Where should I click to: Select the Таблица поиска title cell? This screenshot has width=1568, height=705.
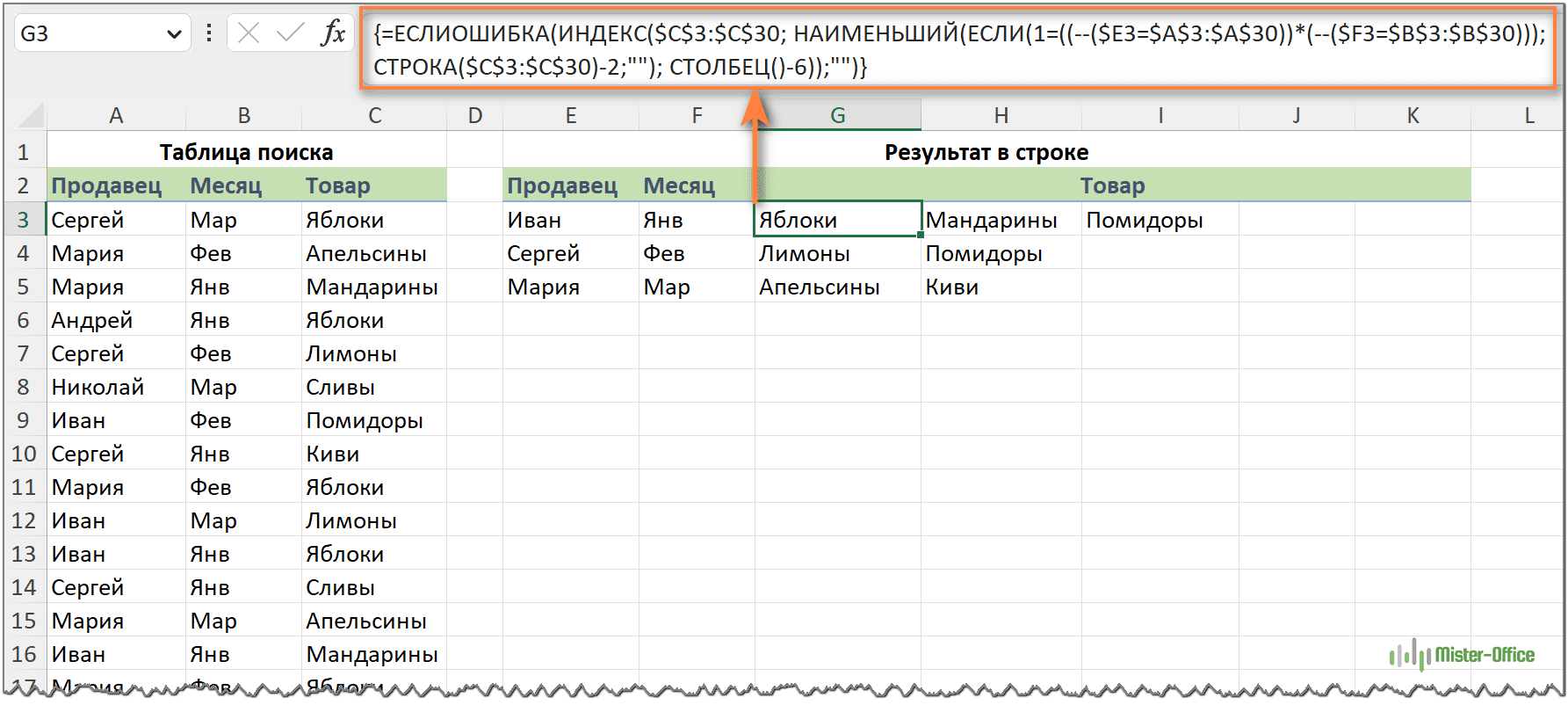(x=246, y=152)
